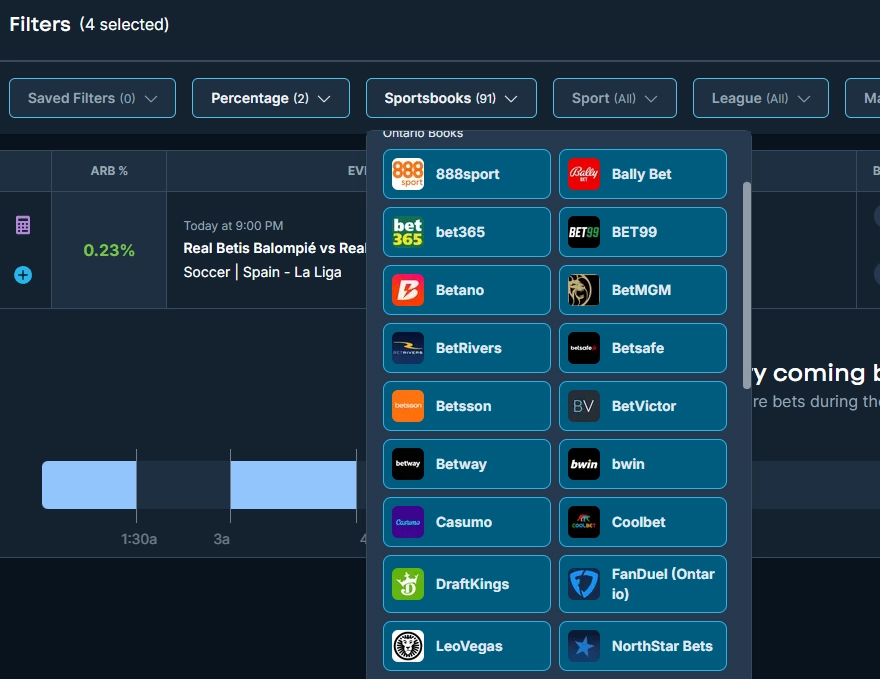Screen dimensions: 880x679
Task: Click the 1:30a time range bar
Action: 89,483
